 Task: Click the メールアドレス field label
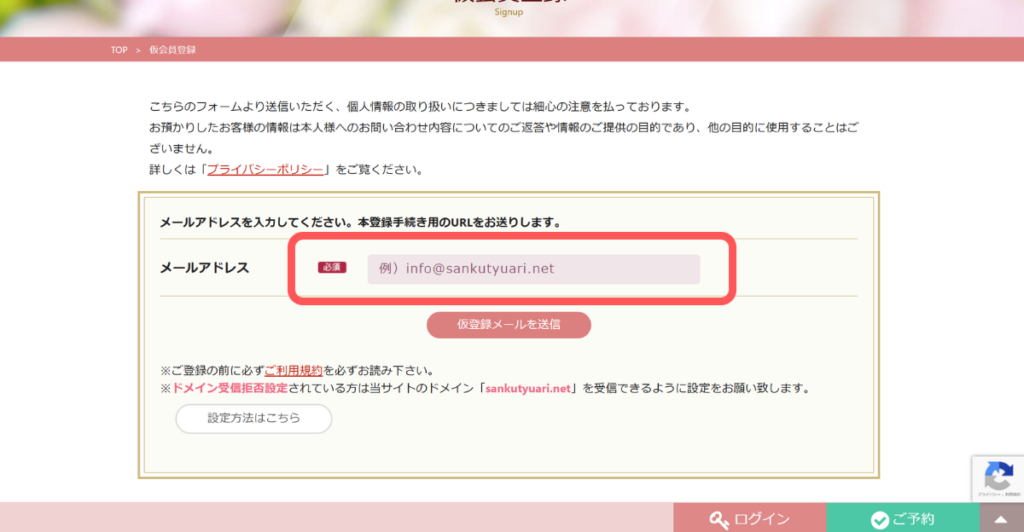coord(204,268)
